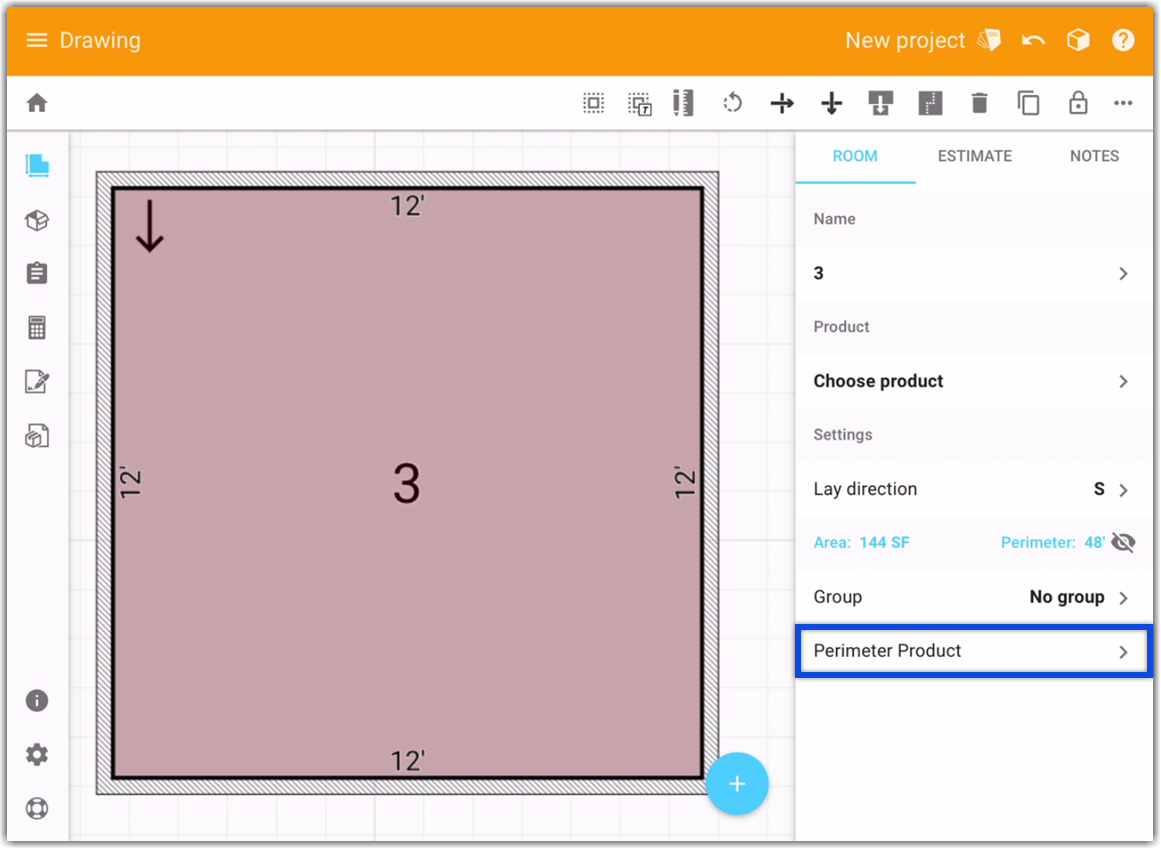Open Perimeter Product row
Screen dimensions: 1161x849
(974, 651)
